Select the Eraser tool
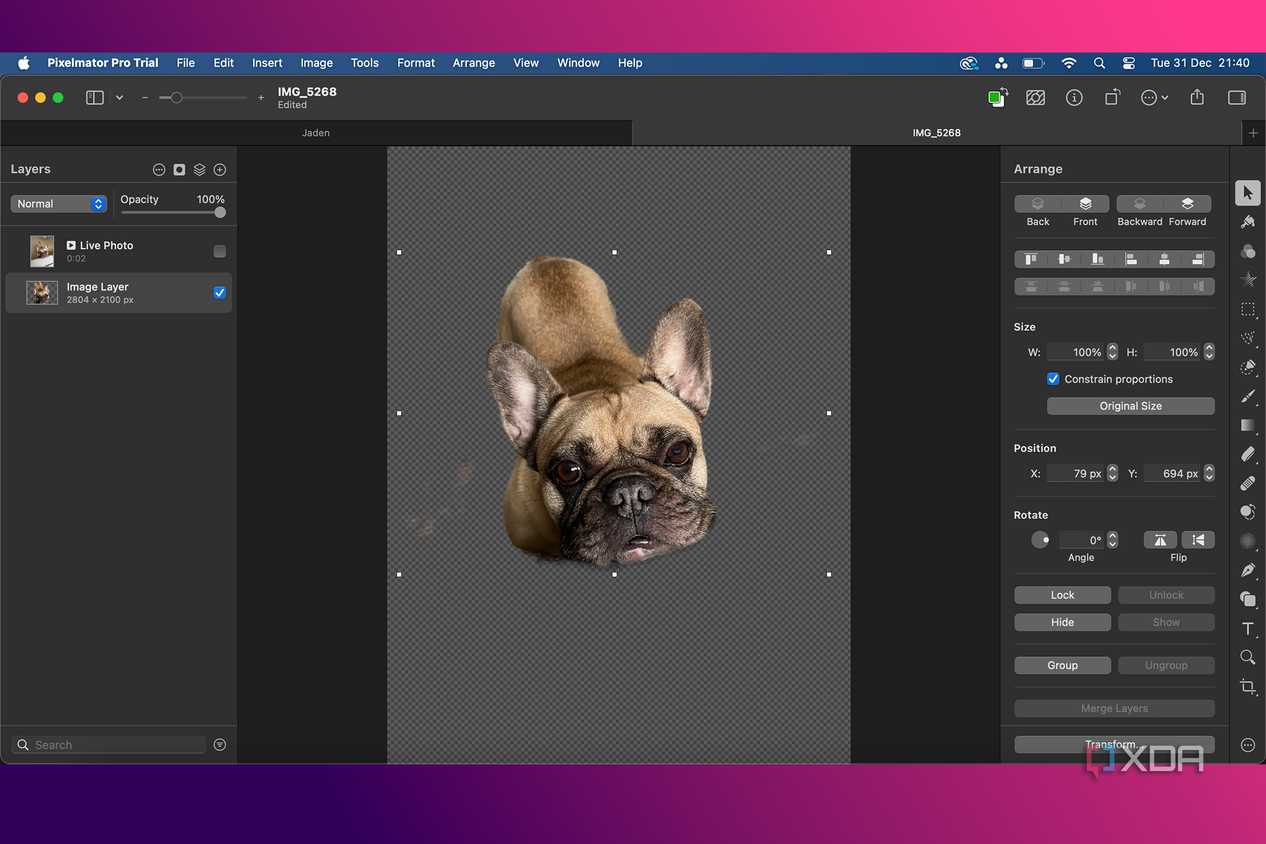The height and width of the screenshot is (844, 1266). click(x=1247, y=454)
